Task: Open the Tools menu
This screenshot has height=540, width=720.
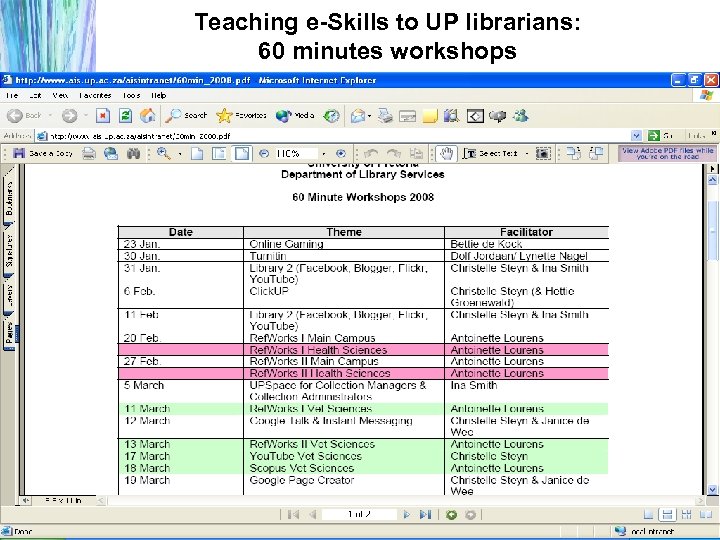Action: [x=131, y=96]
